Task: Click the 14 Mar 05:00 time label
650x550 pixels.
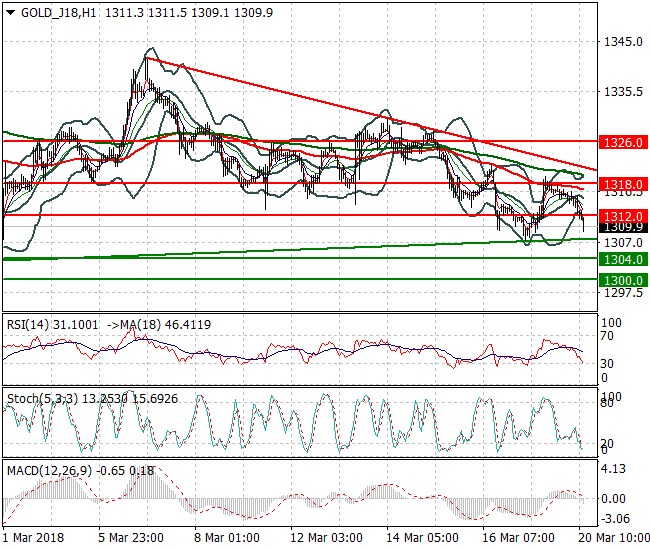Action: coord(422,538)
